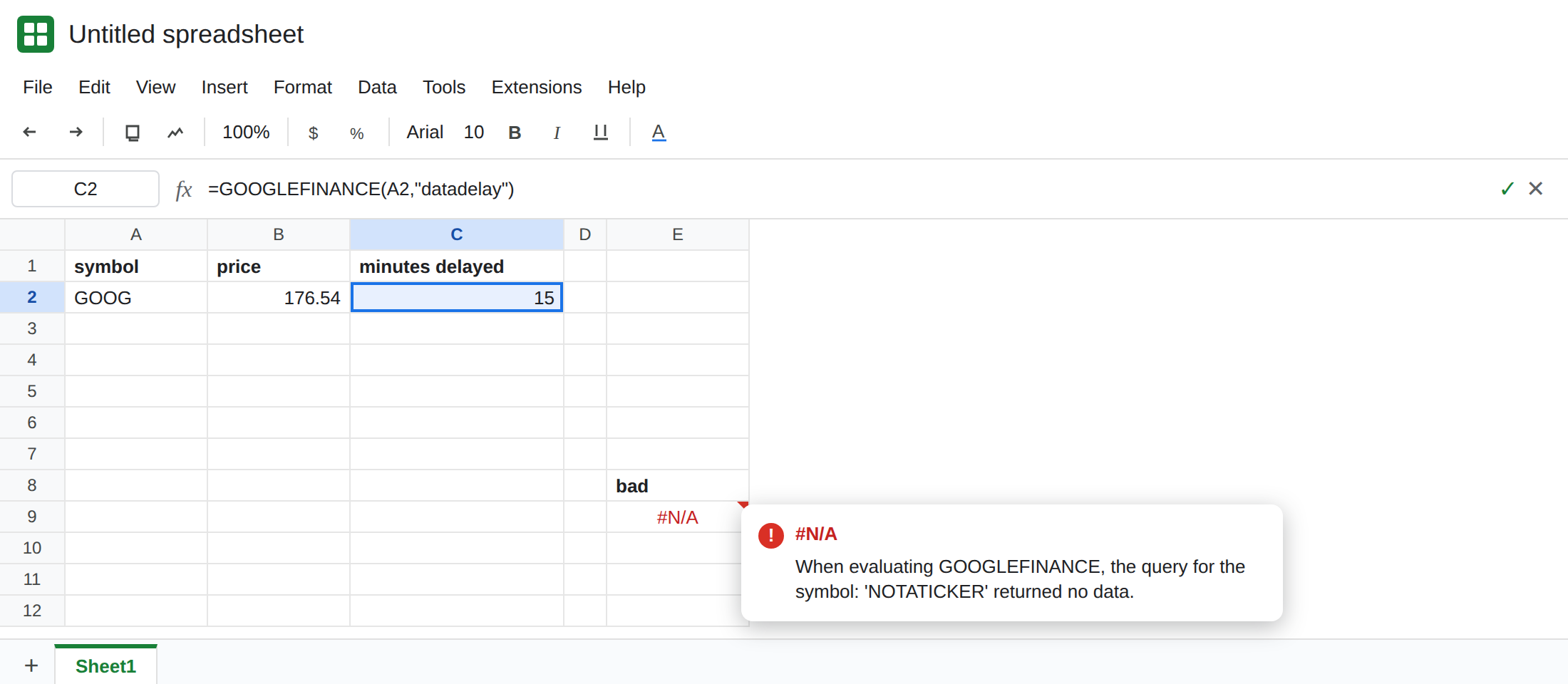Open the text color picker
This screenshot has width=1568, height=684.
tap(659, 133)
